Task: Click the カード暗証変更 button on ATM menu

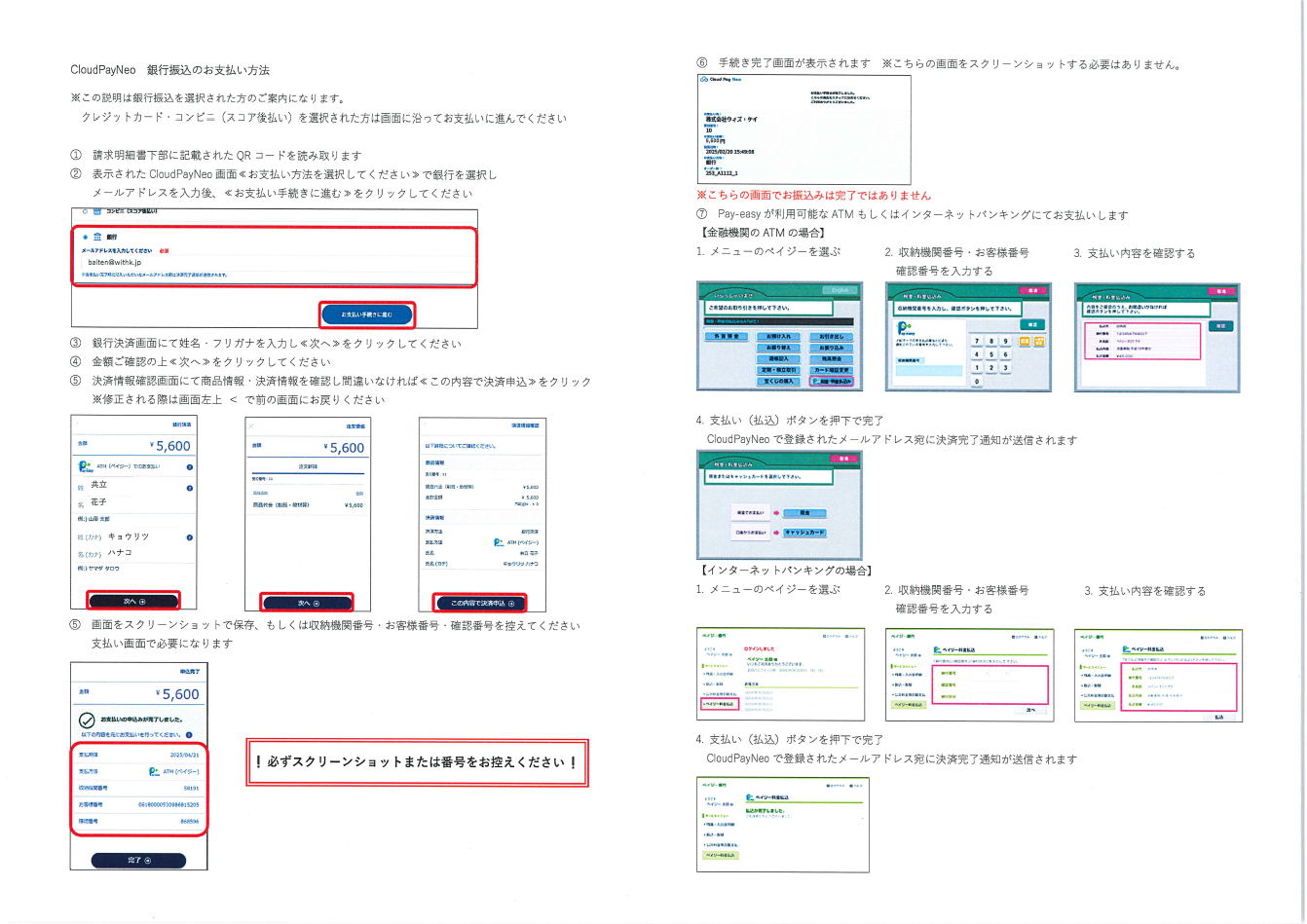Action: [x=832, y=370]
